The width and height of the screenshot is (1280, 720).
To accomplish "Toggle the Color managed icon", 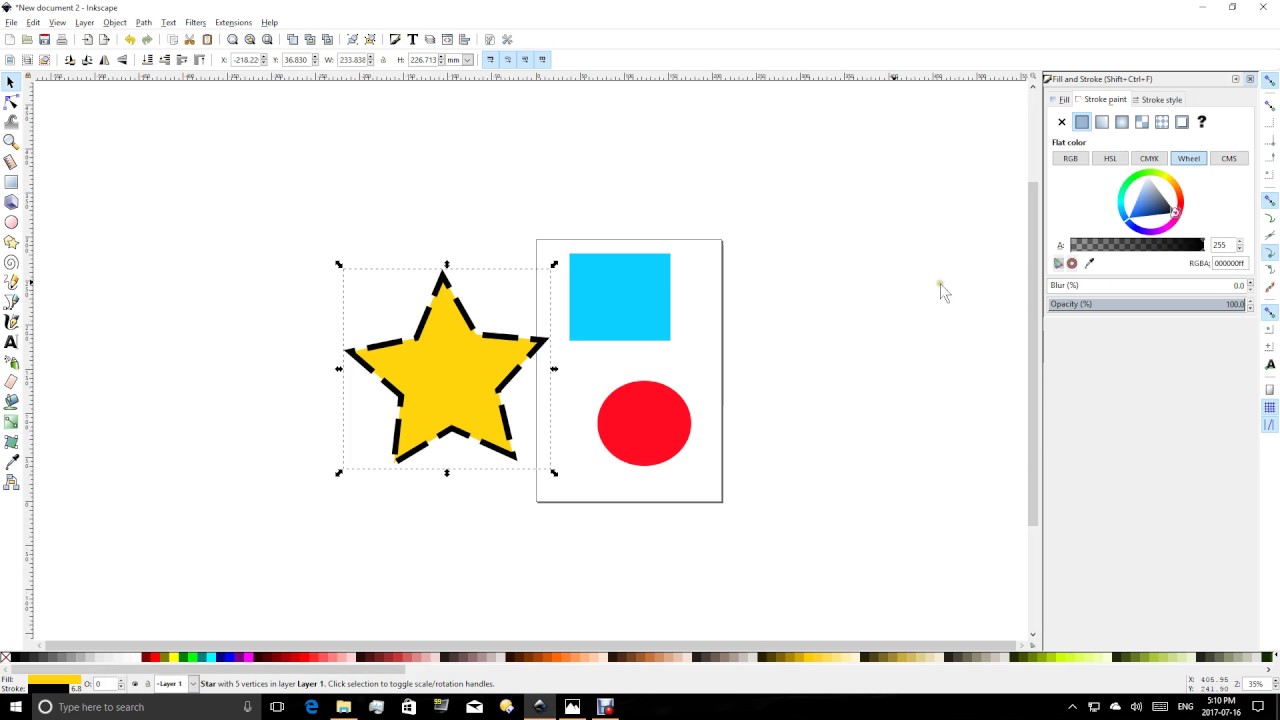I will point(1058,263).
